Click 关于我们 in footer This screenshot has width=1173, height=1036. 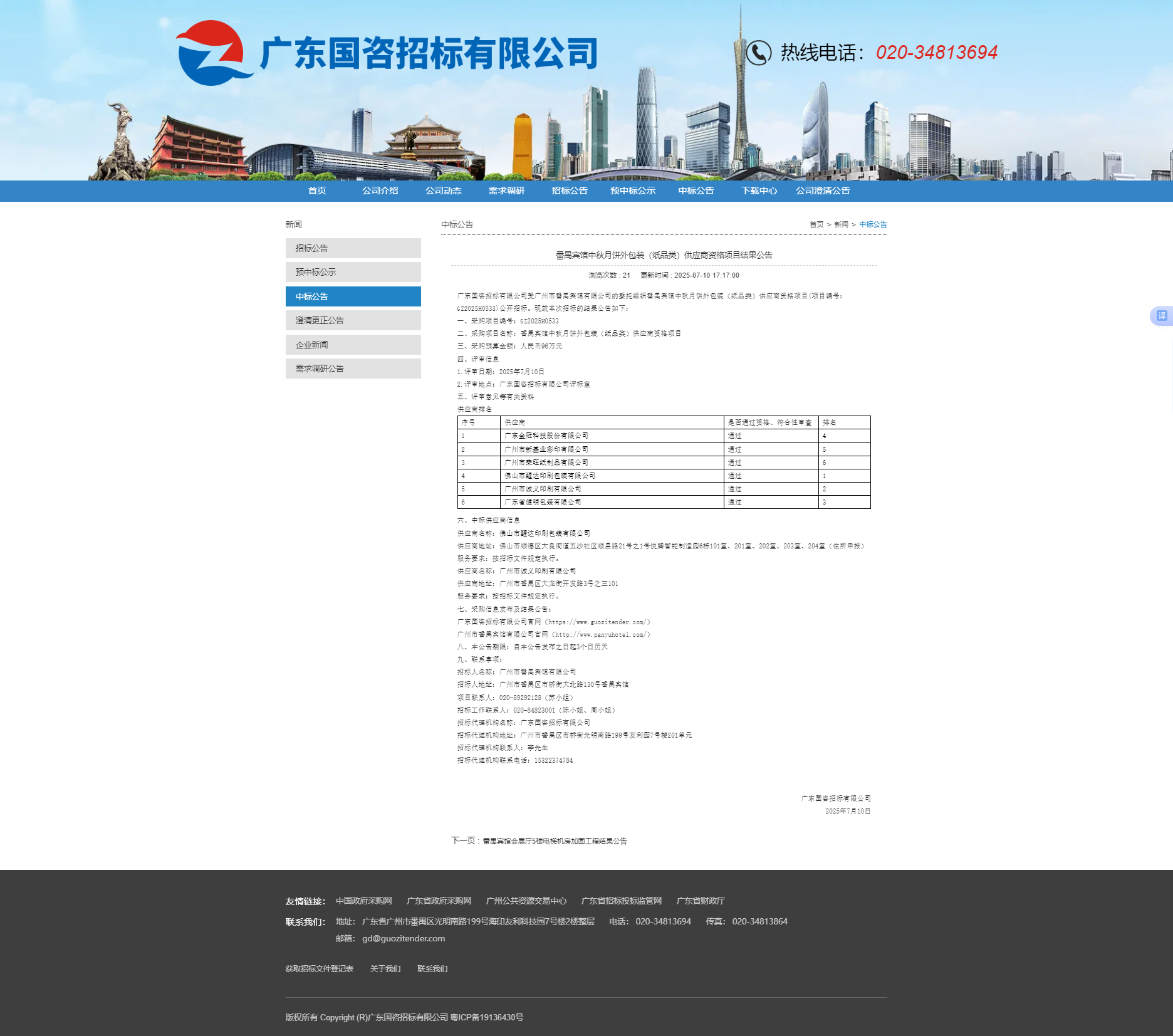pyautogui.click(x=385, y=969)
